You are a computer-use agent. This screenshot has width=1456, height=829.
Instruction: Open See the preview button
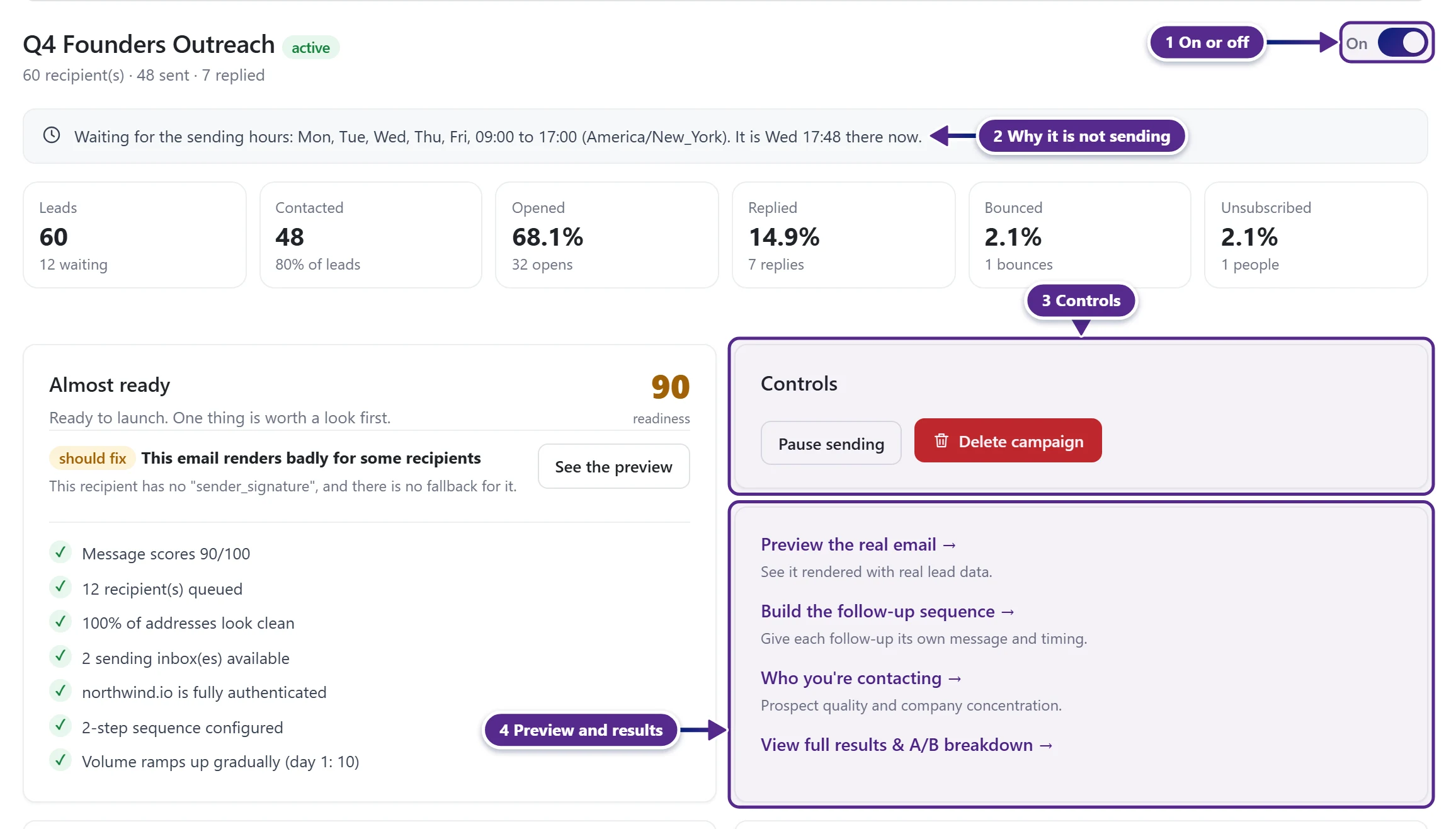click(x=613, y=466)
